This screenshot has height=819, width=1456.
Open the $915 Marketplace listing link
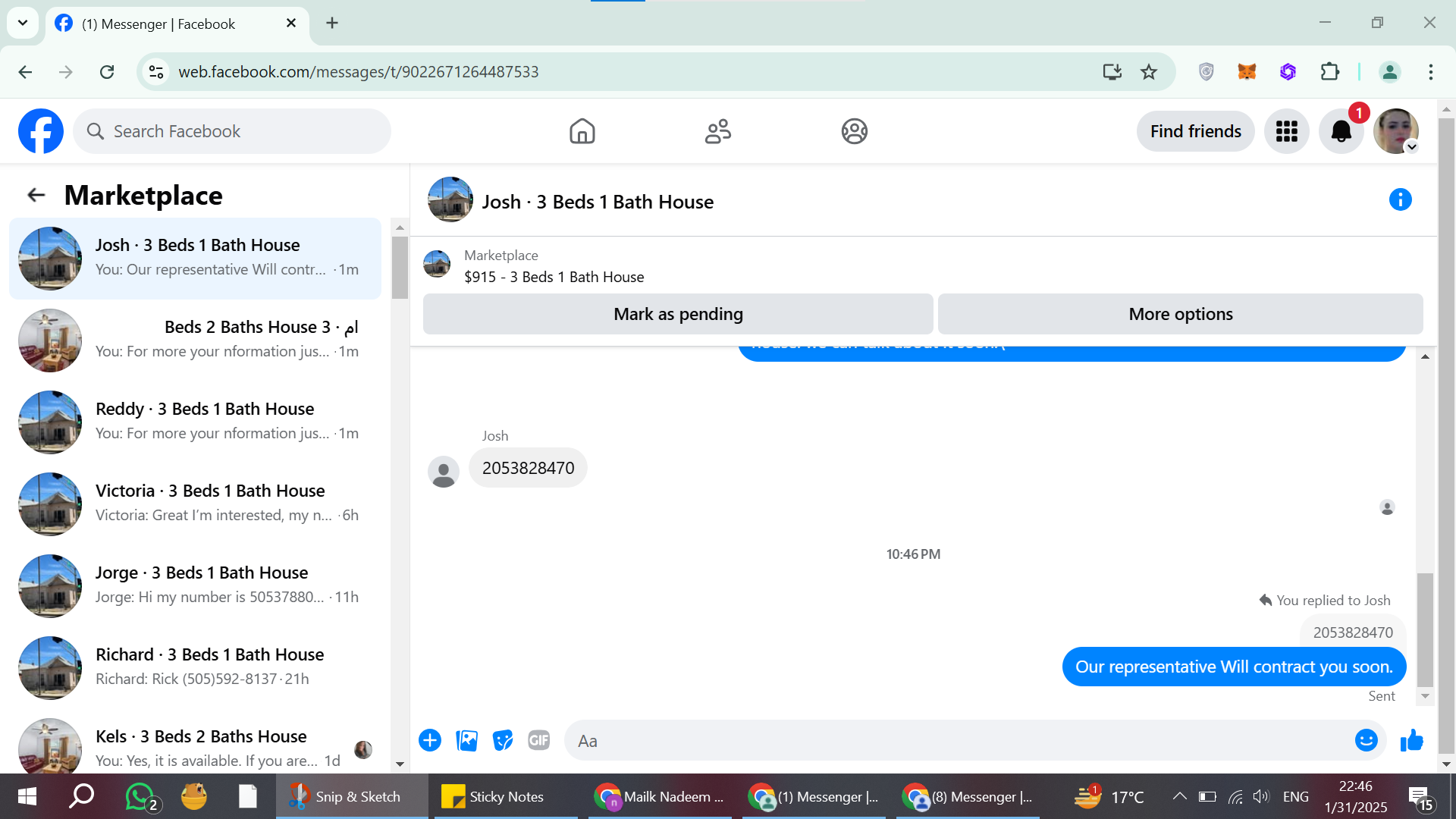point(554,277)
